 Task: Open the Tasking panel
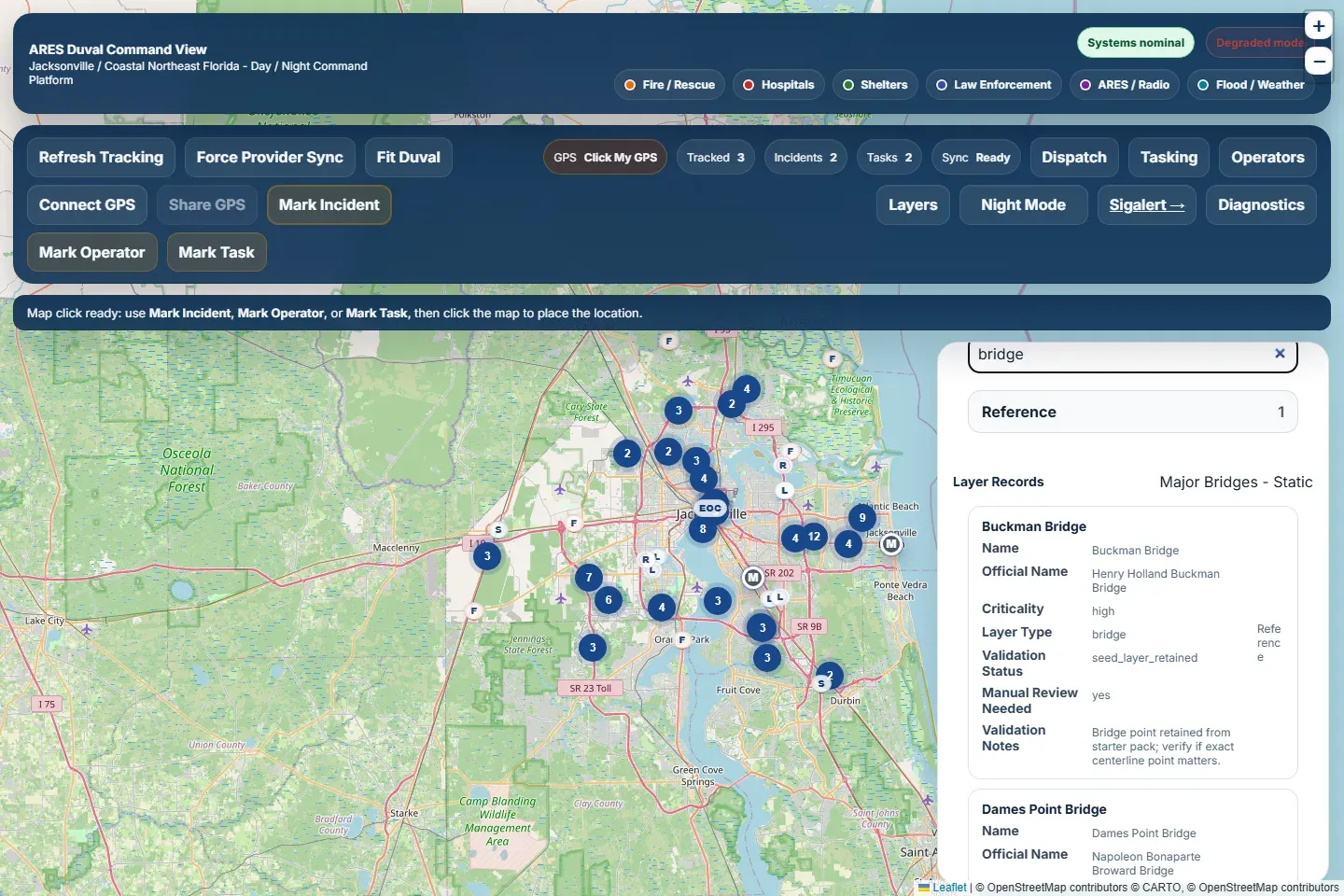(1169, 158)
